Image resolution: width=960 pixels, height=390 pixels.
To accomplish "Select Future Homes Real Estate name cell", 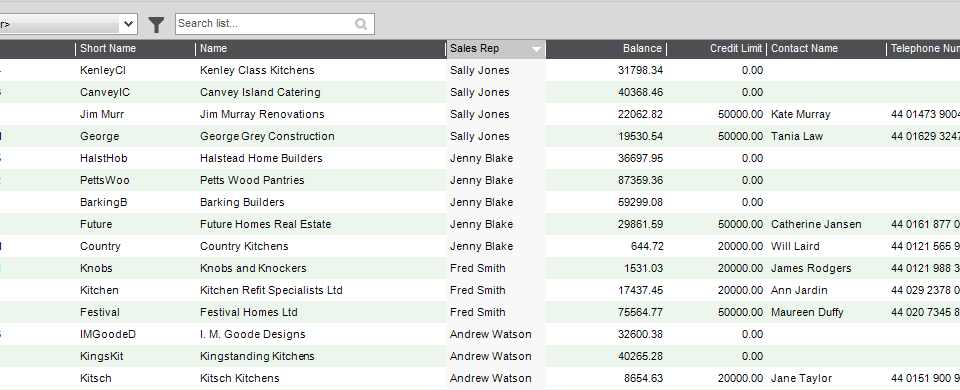I will [266, 225].
